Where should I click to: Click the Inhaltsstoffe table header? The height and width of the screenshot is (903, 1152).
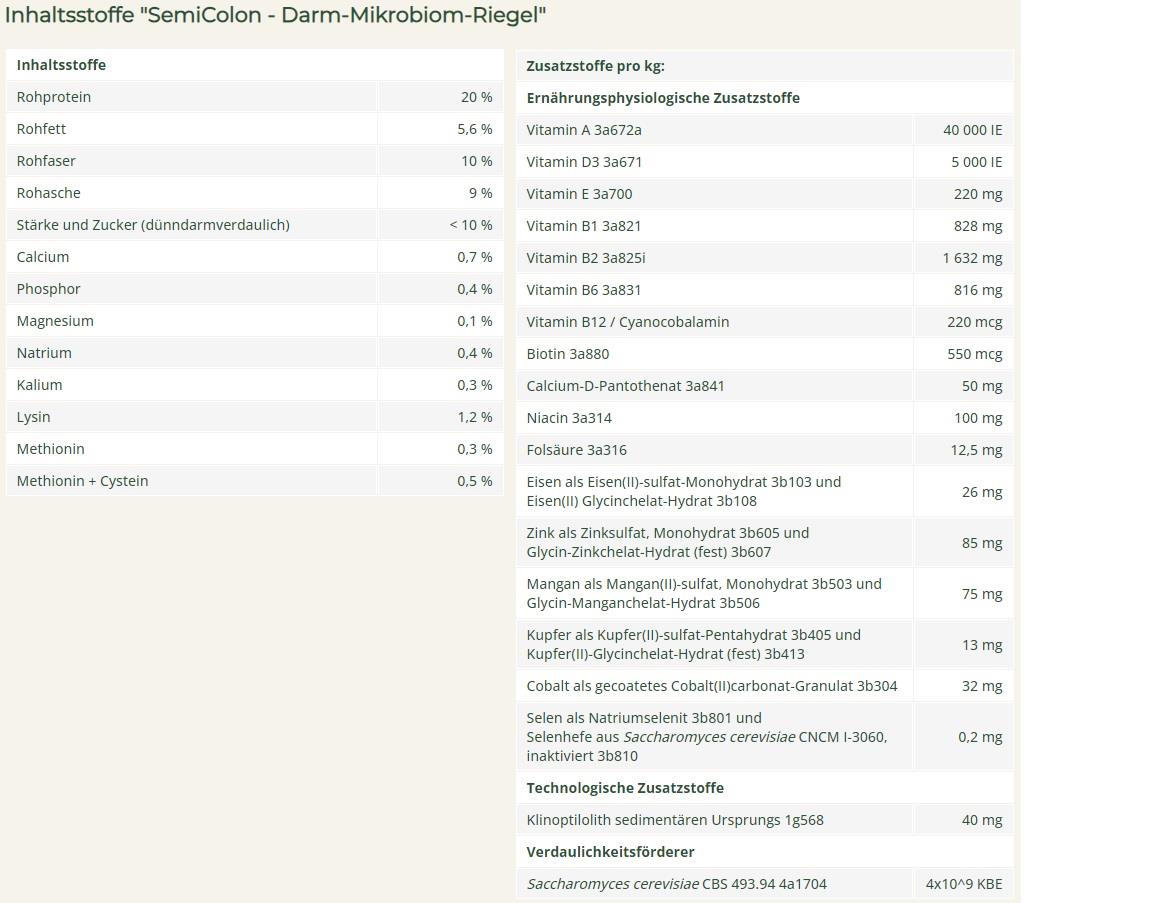[61, 65]
